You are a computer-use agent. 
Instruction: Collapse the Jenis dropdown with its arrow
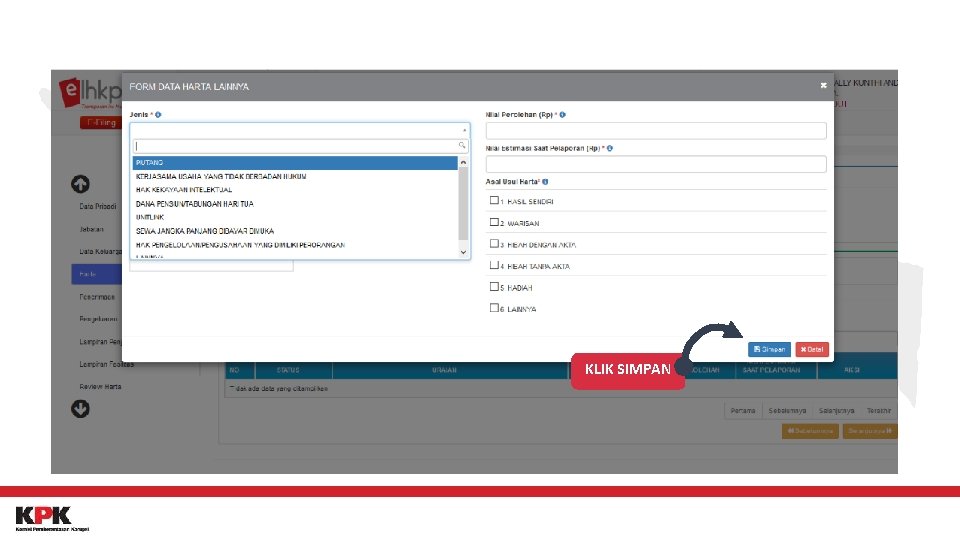465,130
